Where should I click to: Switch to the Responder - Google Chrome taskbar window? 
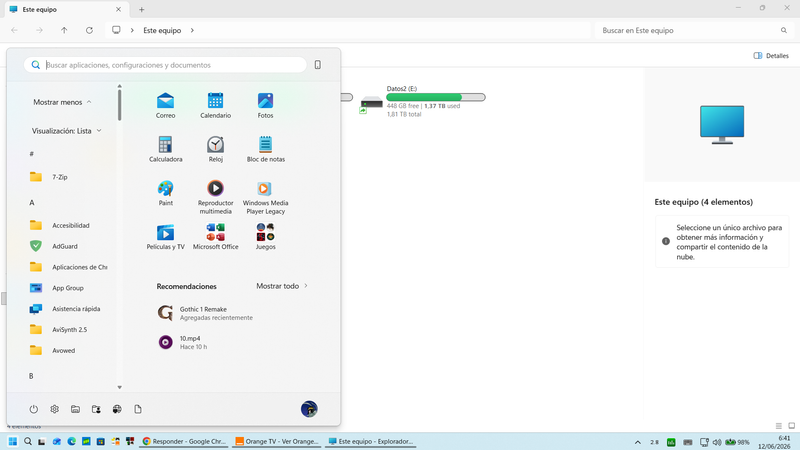tap(184, 441)
